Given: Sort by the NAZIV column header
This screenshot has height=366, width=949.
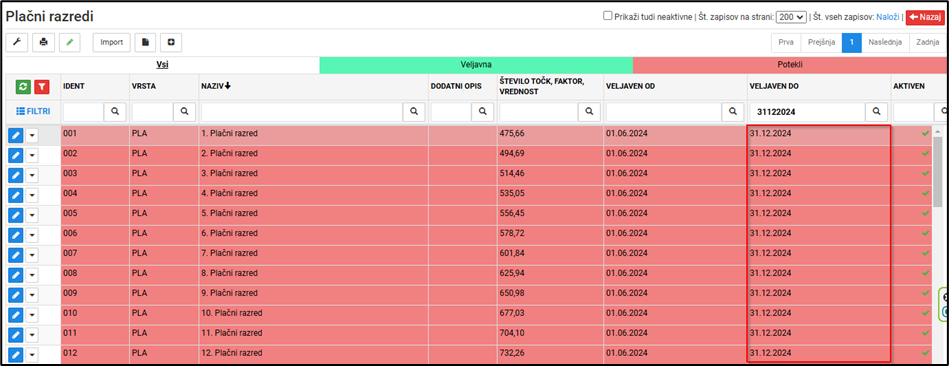Looking at the screenshot, I should point(216,86).
